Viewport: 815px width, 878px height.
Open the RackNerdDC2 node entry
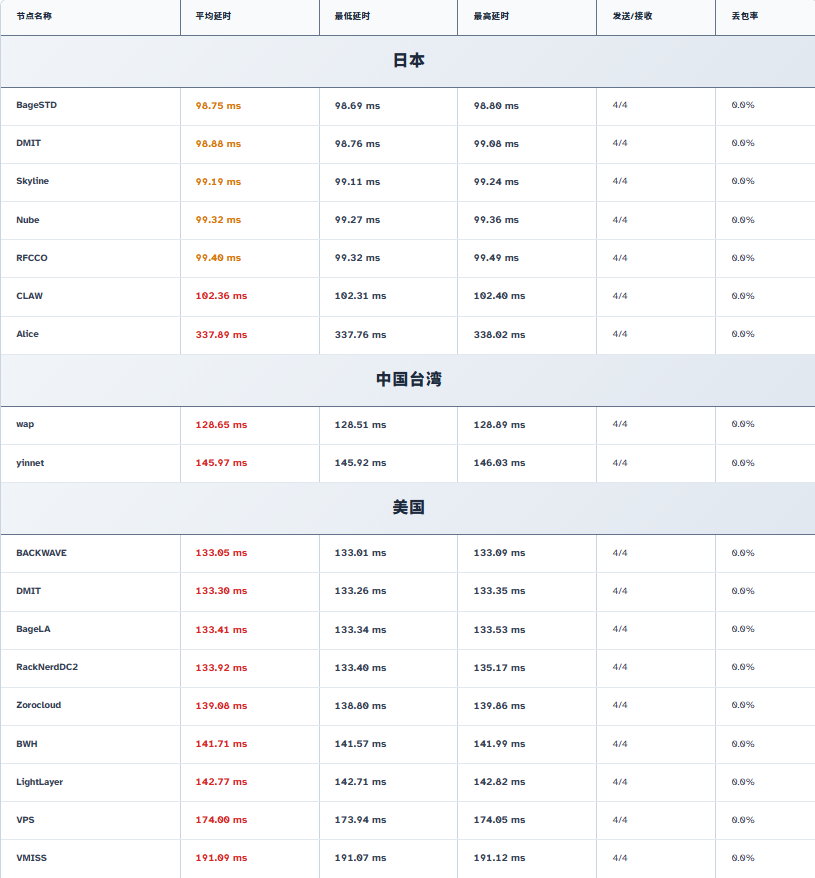tap(47, 667)
